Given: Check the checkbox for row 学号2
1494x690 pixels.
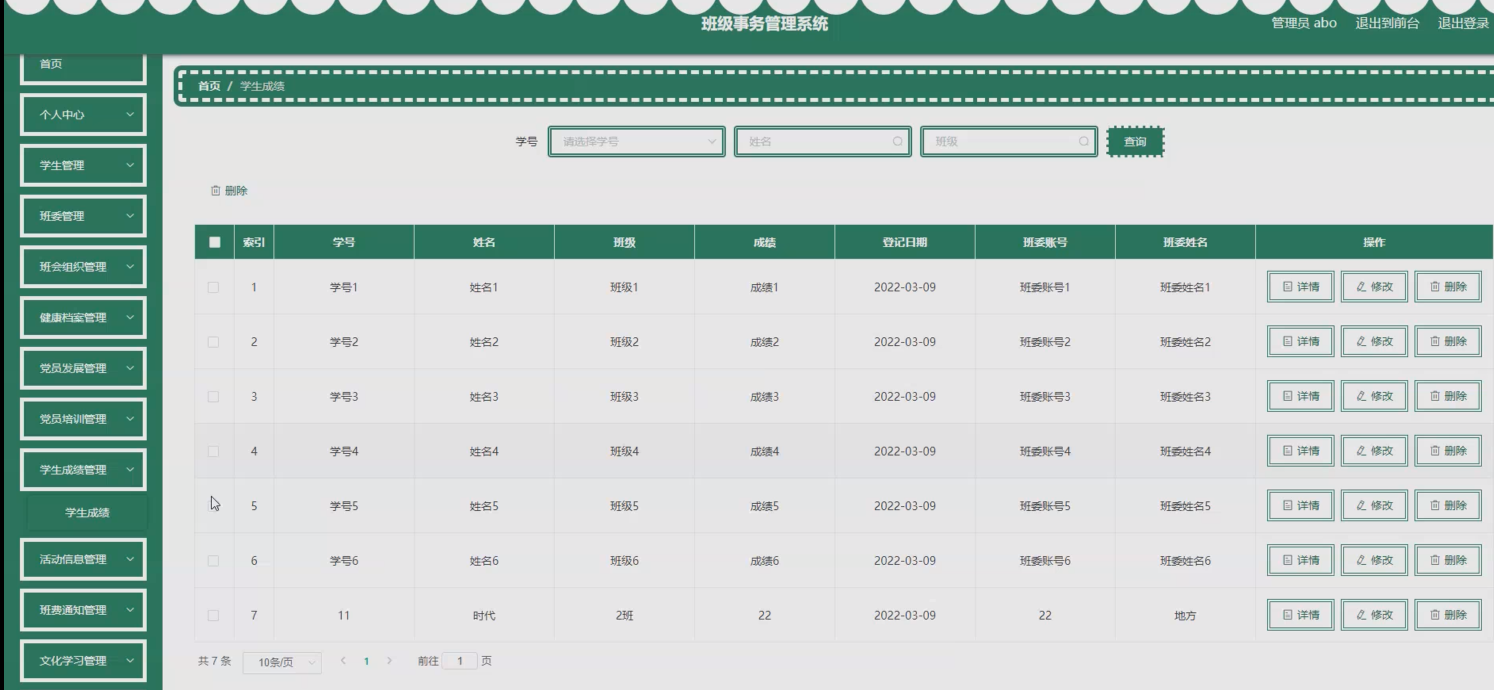Looking at the screenshot, I should click(x=213, y=342).
